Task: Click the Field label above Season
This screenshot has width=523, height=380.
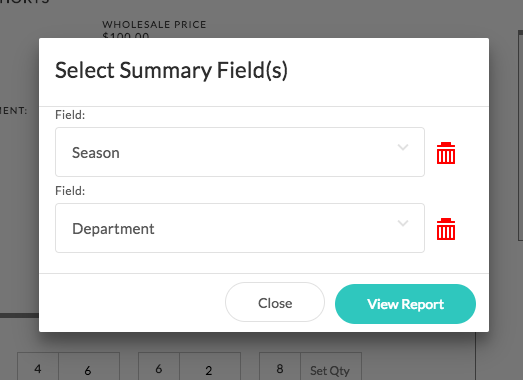Action: coord(70,115)
